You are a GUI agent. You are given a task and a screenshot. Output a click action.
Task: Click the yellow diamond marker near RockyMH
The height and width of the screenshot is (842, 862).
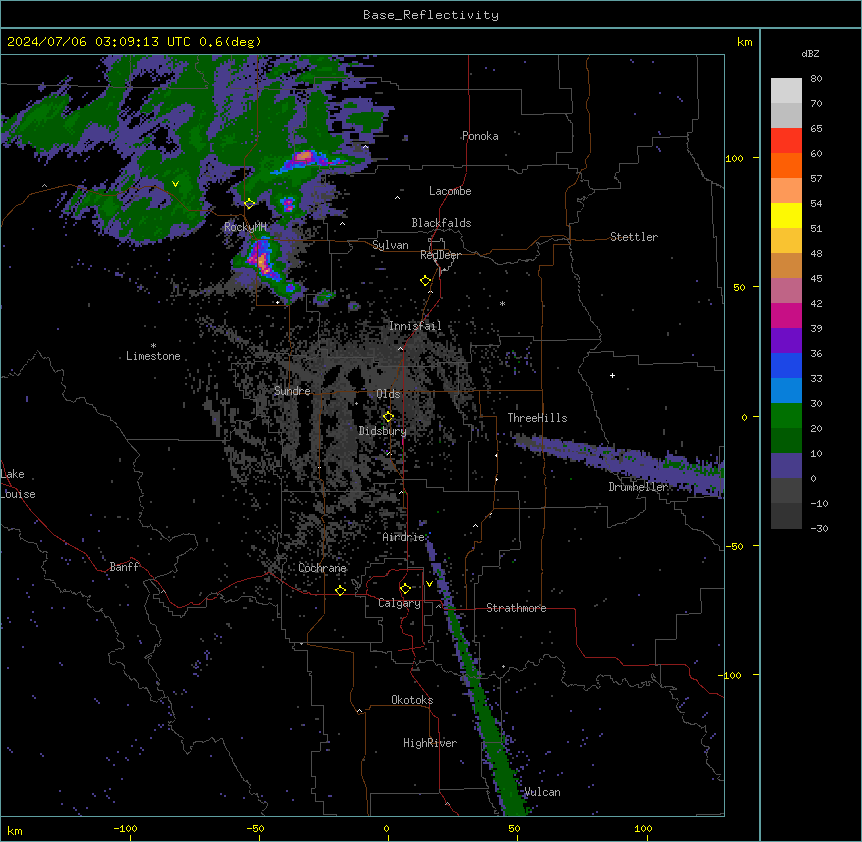tap(249, 204)
